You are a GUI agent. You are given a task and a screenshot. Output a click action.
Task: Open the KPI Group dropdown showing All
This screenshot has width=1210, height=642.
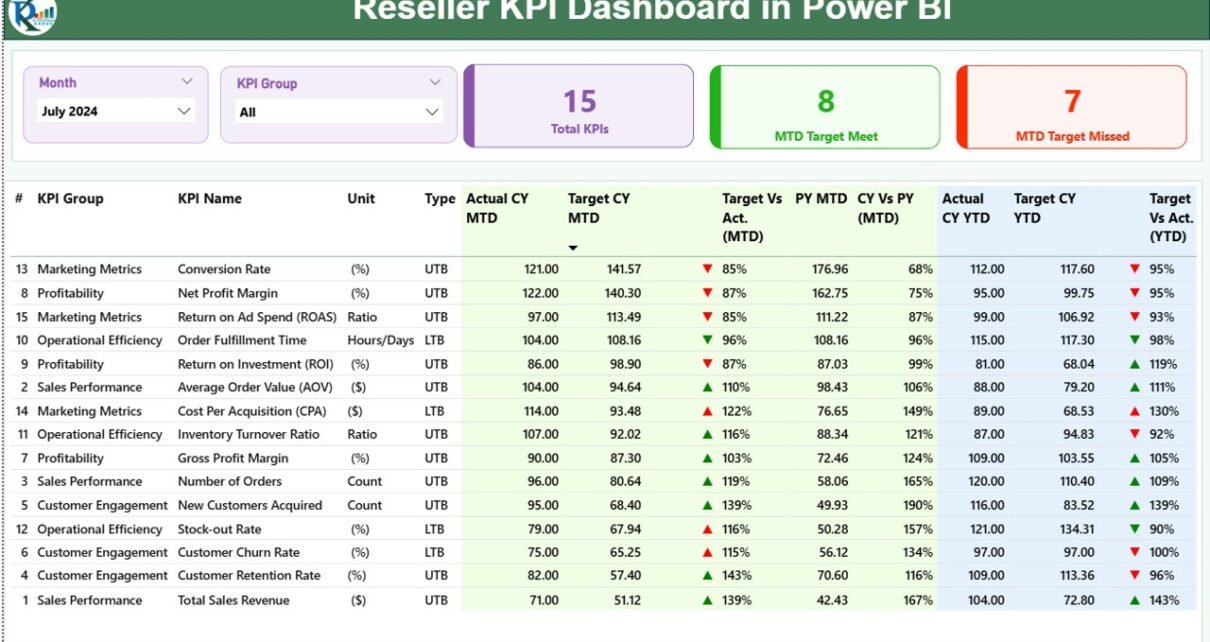pyautogui.click(x=432, y=112)
